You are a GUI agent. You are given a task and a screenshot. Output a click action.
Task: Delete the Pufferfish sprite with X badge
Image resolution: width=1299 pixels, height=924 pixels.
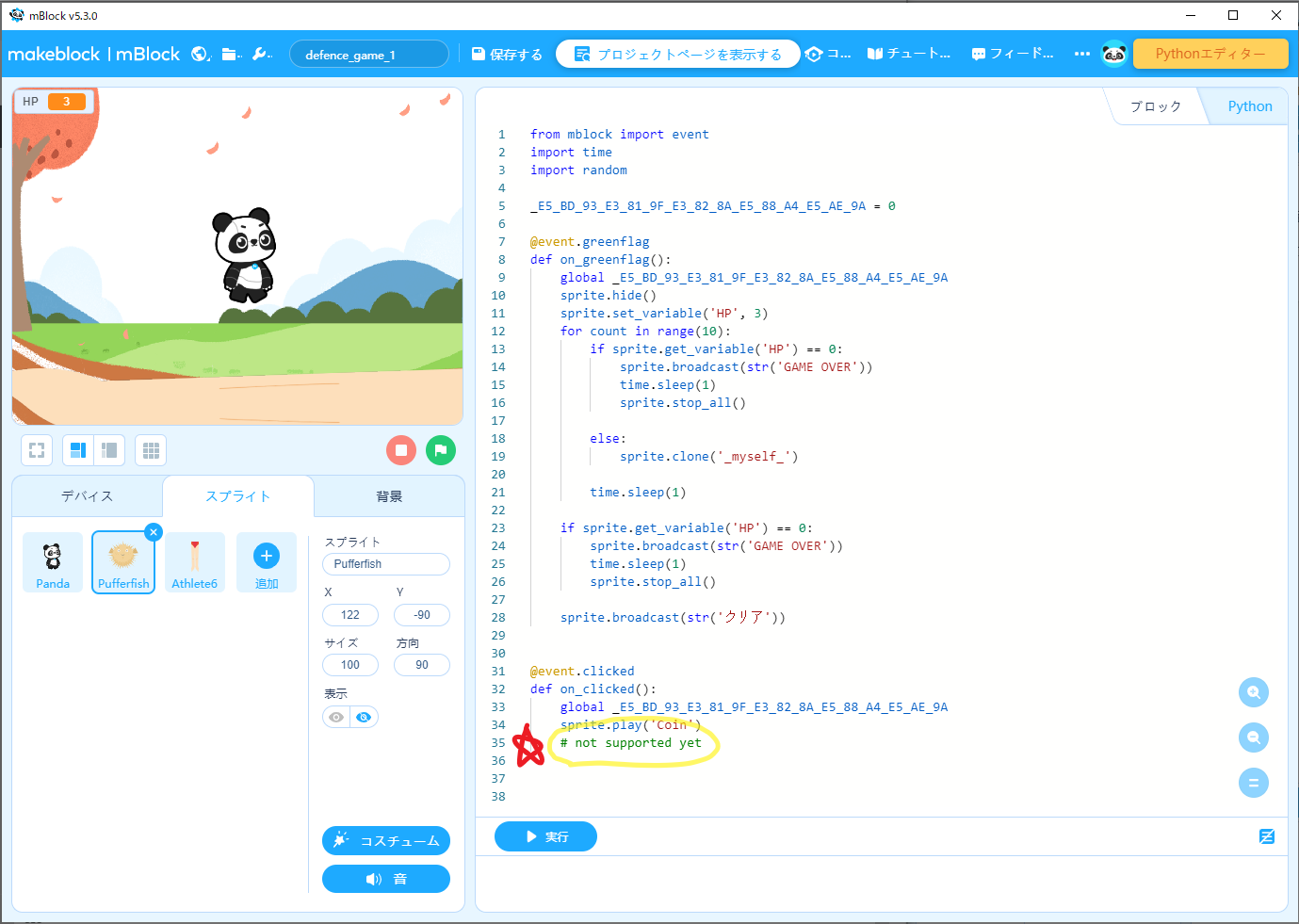pyautogui.click(x=154, y=532)
